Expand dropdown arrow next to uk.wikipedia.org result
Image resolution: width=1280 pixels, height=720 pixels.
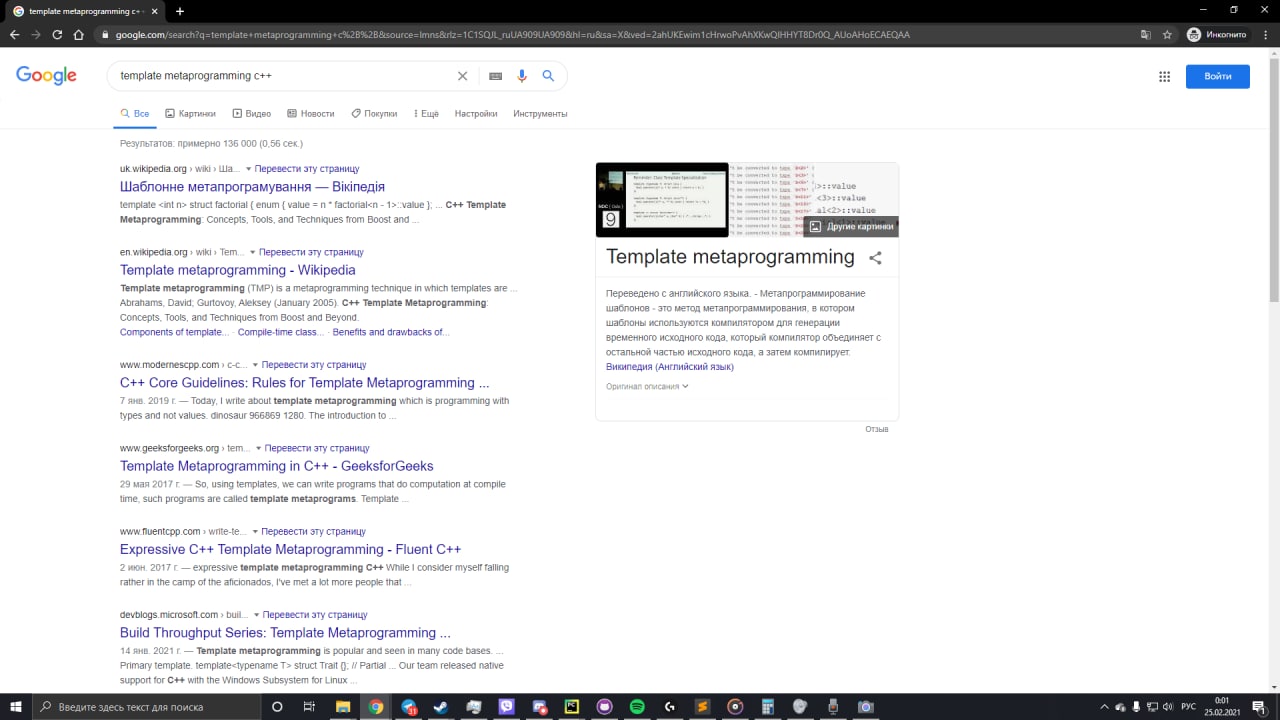pyautogui.click(x=248, y=170)
